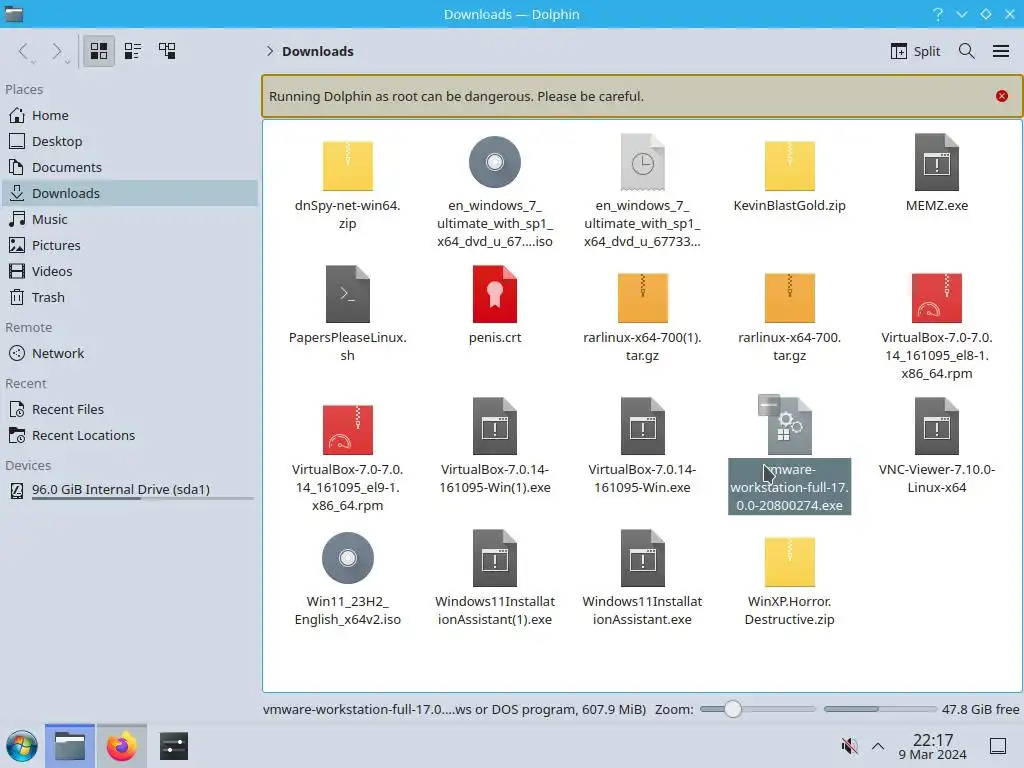Select Windows11InstallationAssistant.exe icon
Viewport: 1024px width, 768px height.
coord(643,558)
